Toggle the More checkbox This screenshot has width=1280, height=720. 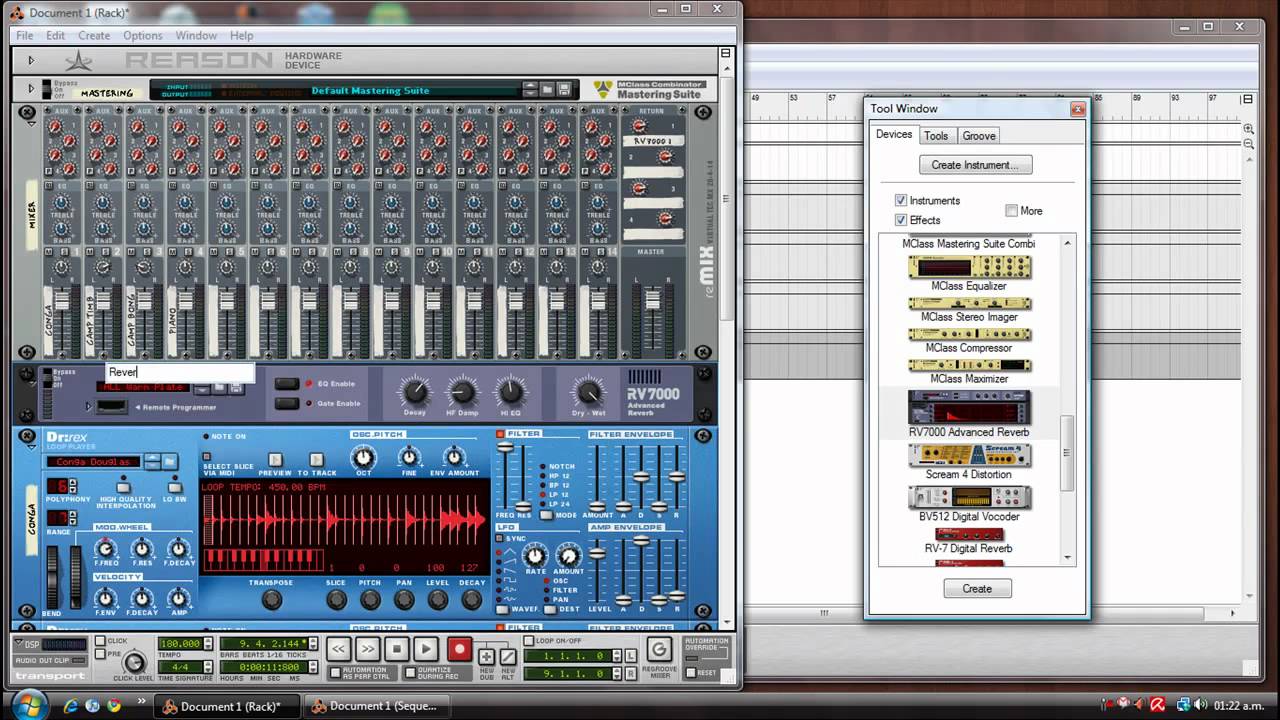[1011, 211]
